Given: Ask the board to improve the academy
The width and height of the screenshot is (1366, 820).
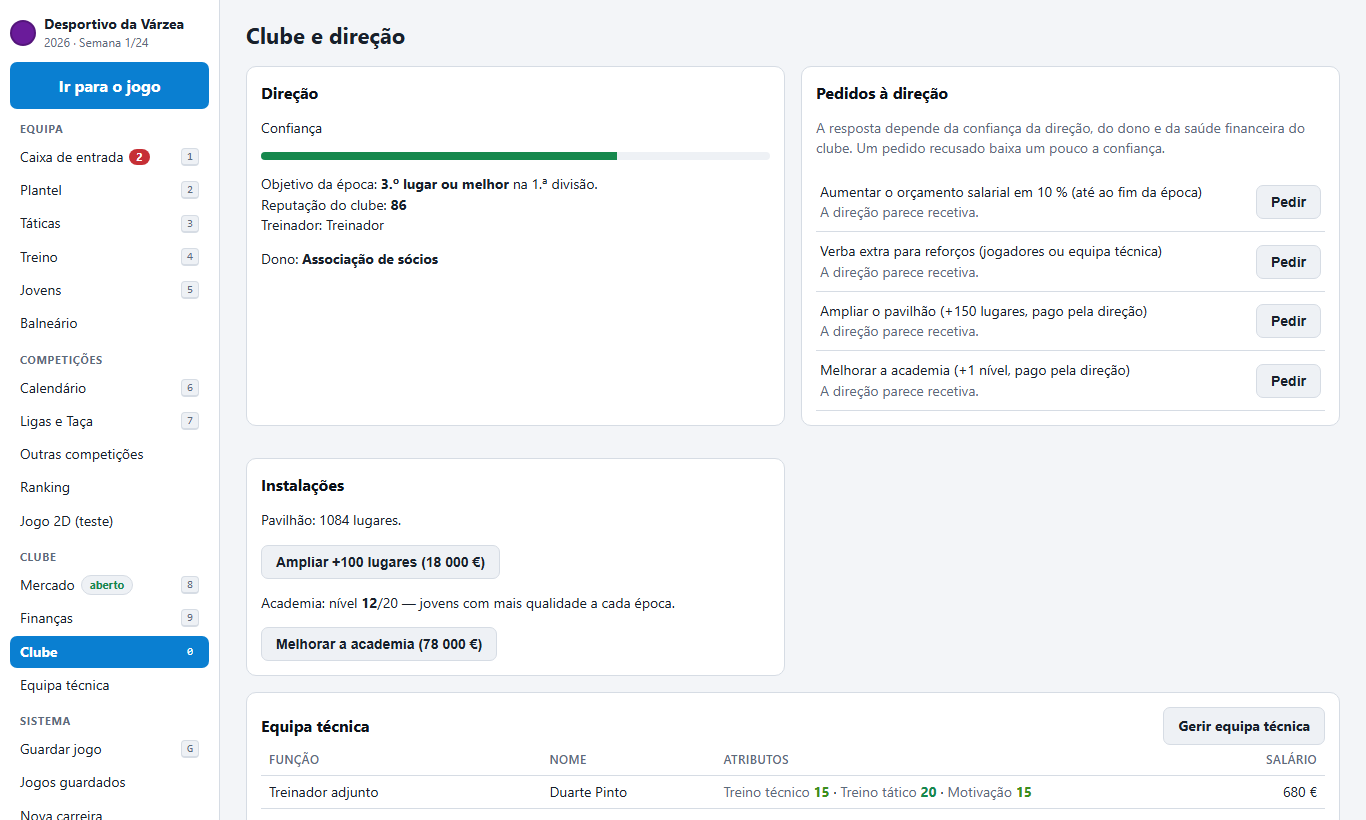Looking at the screenshot, I should pyautogui.click(x=1288, y=381).
